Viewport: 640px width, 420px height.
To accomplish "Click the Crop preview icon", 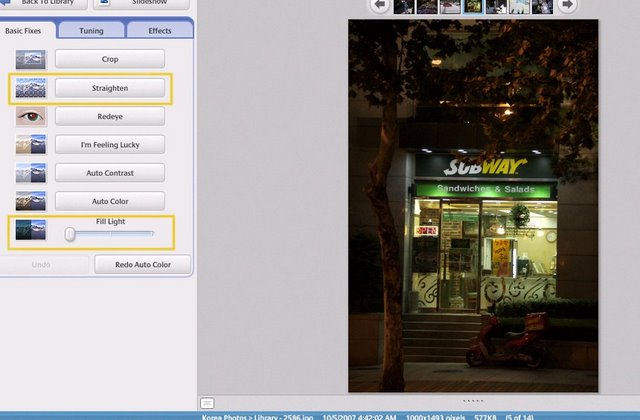I will [x=31, y=60].
